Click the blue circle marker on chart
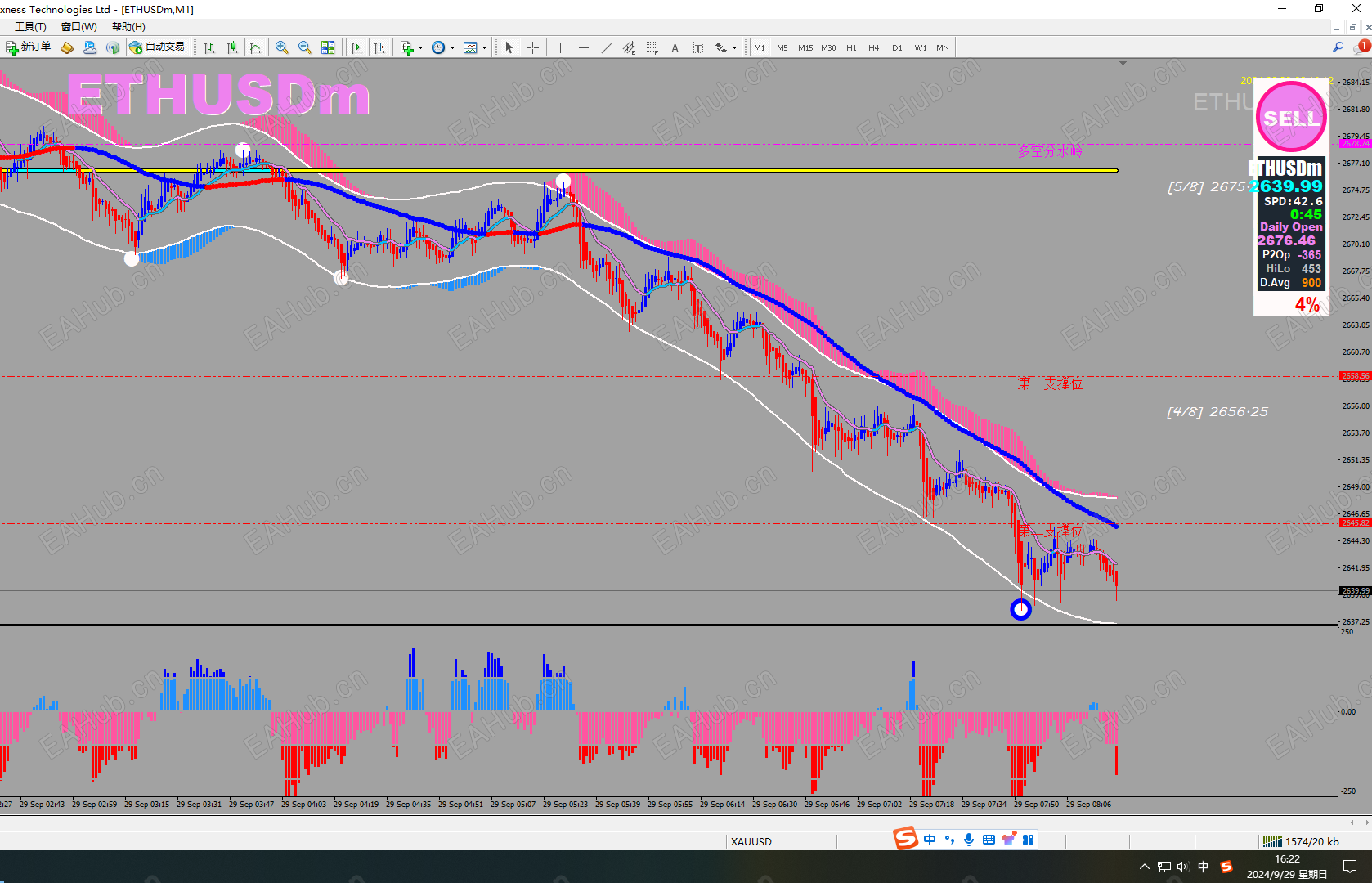Image resolution: width=1372 pixels, height=883 pixels. pyautogui.click(x=1020, y=609)
